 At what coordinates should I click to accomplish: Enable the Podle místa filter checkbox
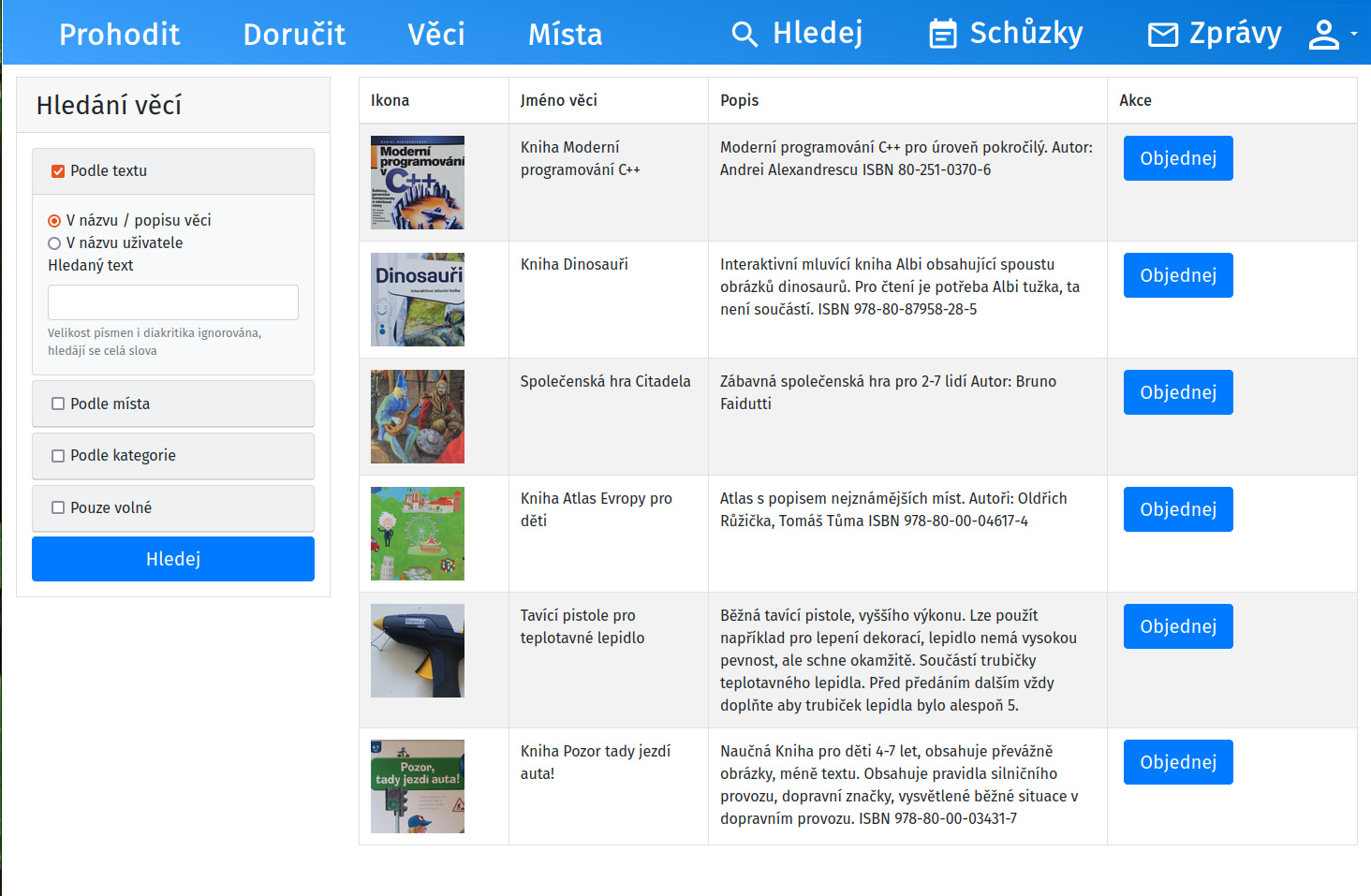click(x=58, y=404)
